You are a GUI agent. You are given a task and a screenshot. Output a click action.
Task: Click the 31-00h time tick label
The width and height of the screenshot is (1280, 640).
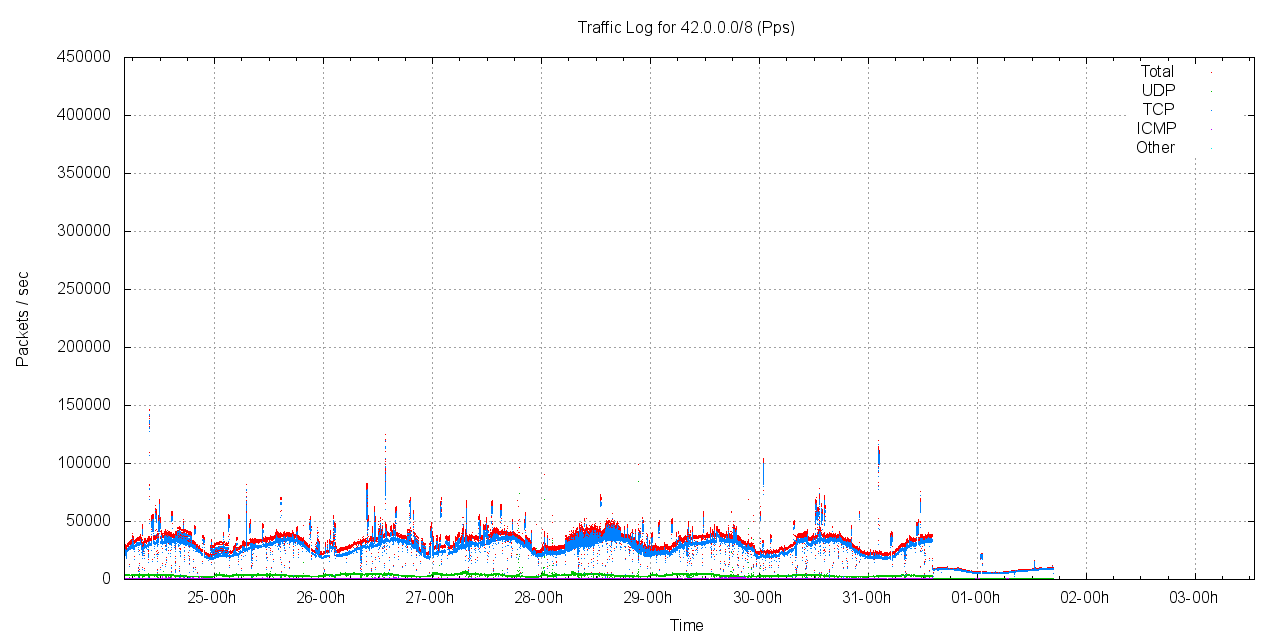[x=866, y=599]
